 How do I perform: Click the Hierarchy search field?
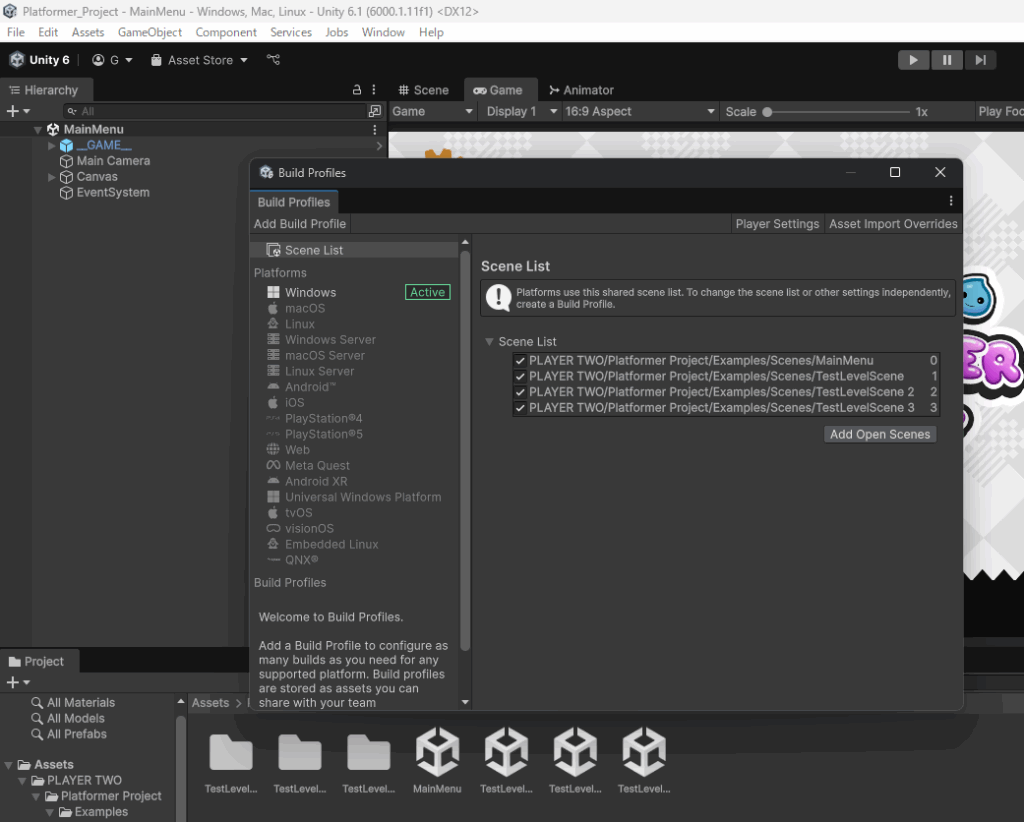(x=214, y=111)
